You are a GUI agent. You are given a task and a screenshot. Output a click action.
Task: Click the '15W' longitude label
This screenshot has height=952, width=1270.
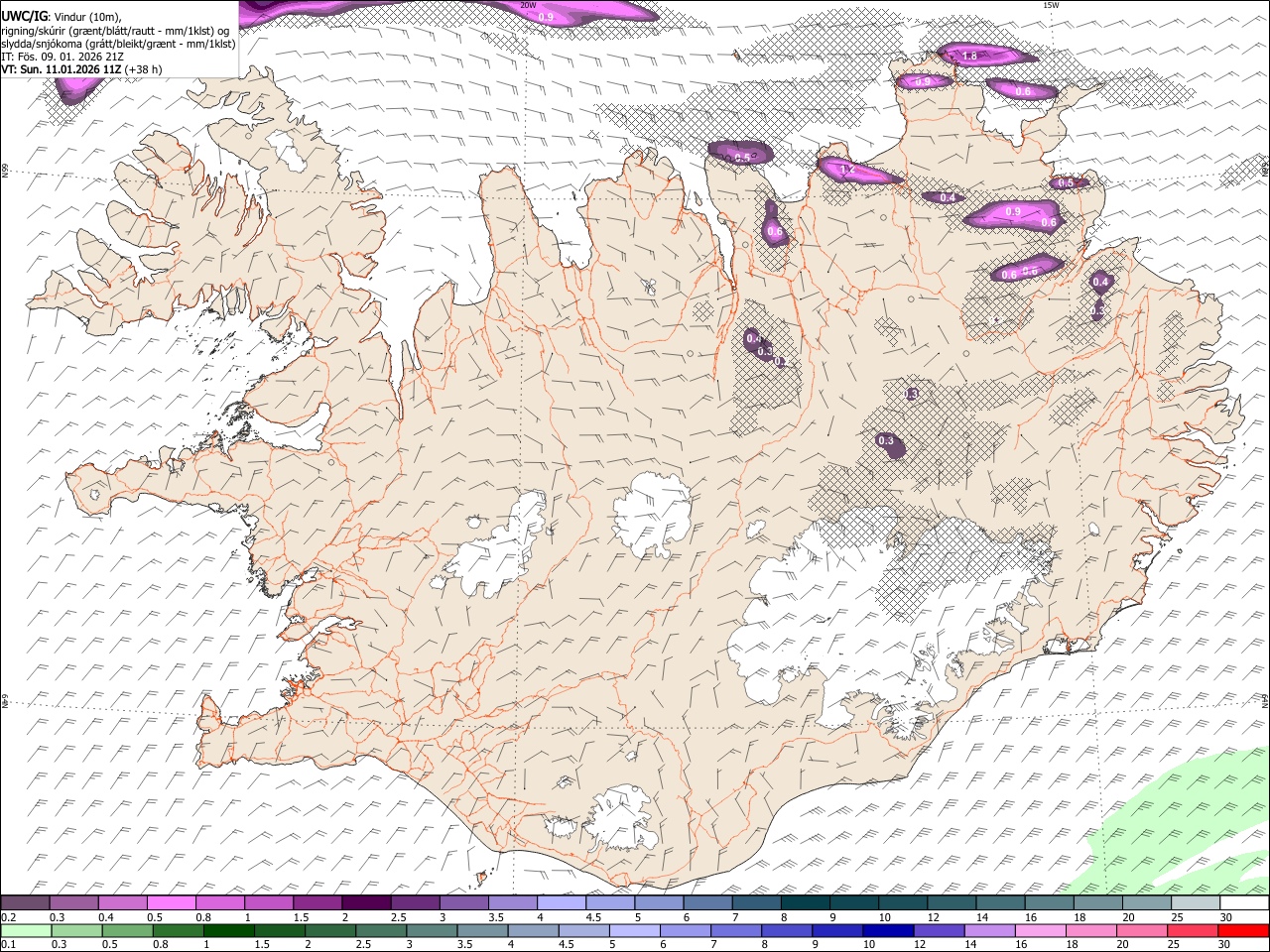[1051, 5]
